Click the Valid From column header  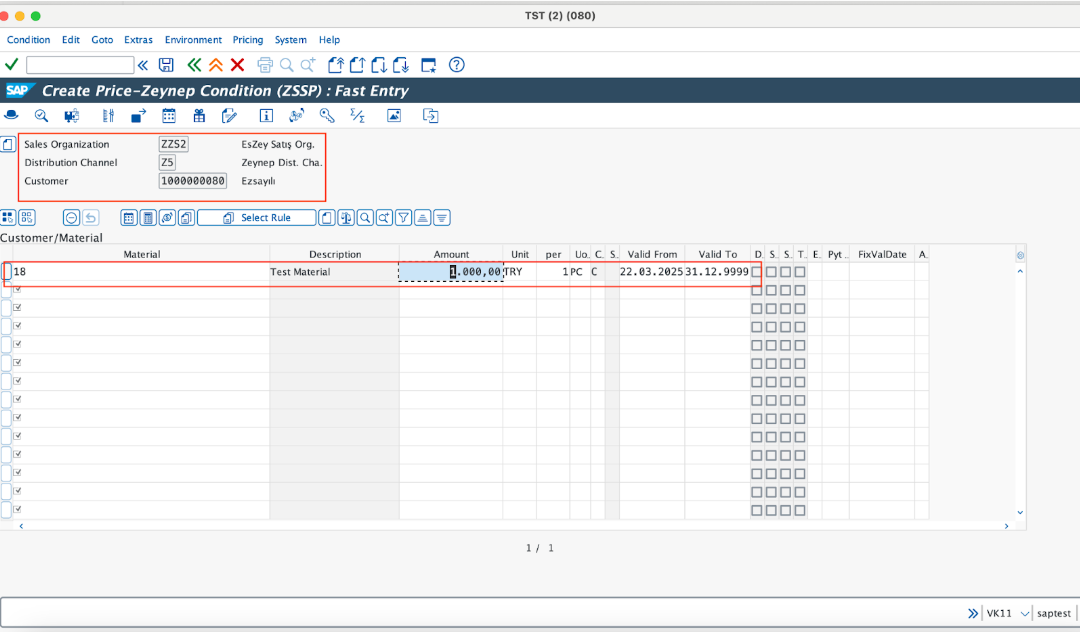pyautogui.click(x=652, y=254)
